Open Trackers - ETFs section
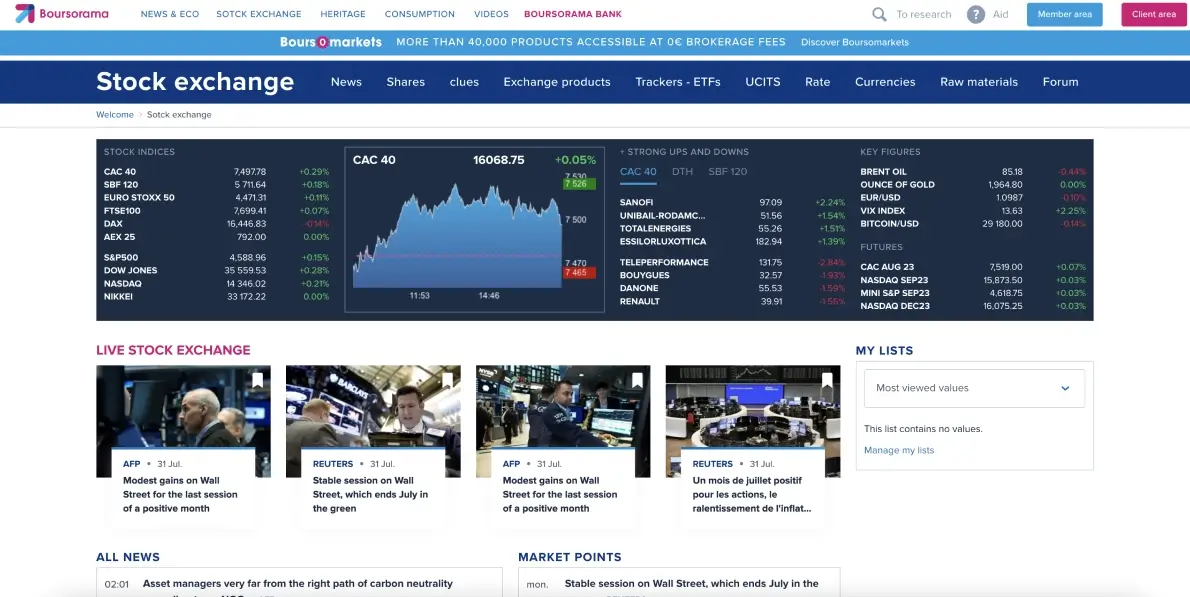Screen dimensions: 1190x597 [x=678, y=82]
